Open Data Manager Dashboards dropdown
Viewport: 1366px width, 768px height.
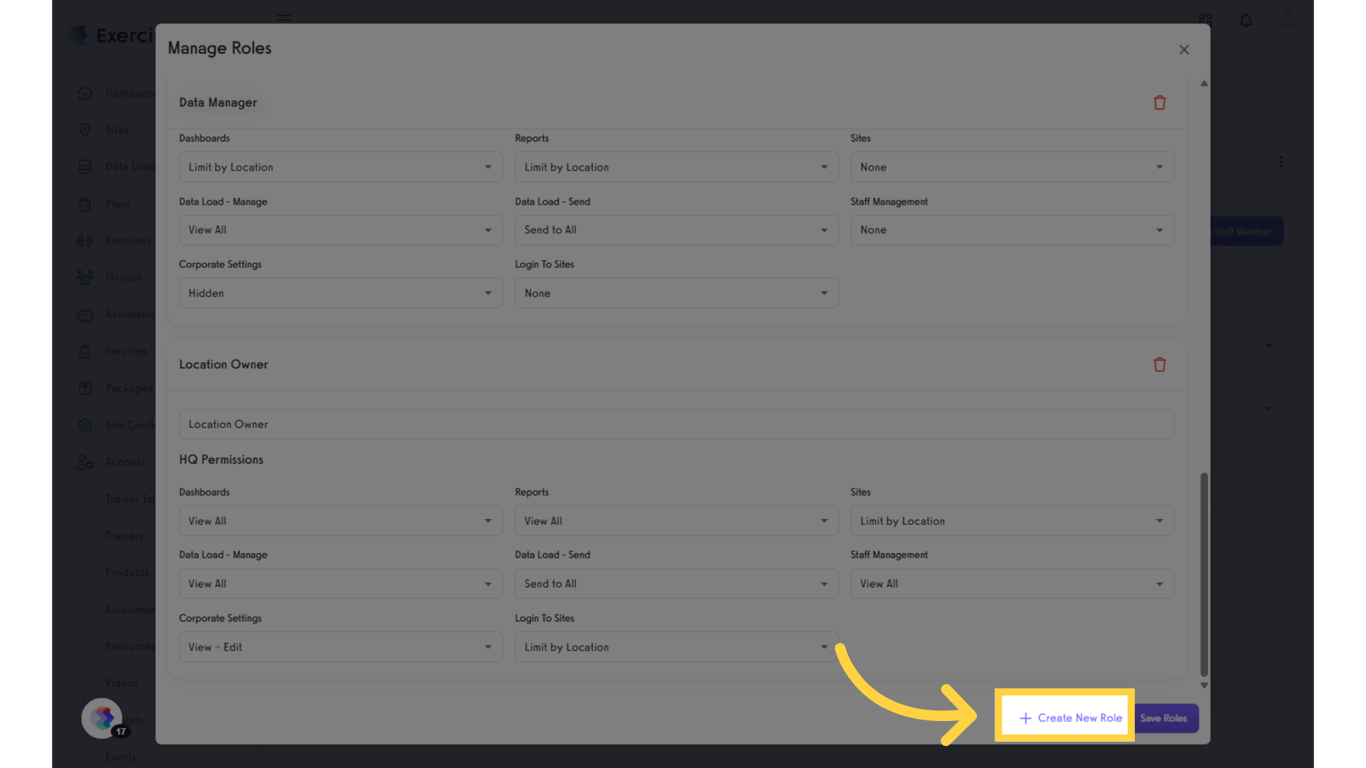point(340,167)
